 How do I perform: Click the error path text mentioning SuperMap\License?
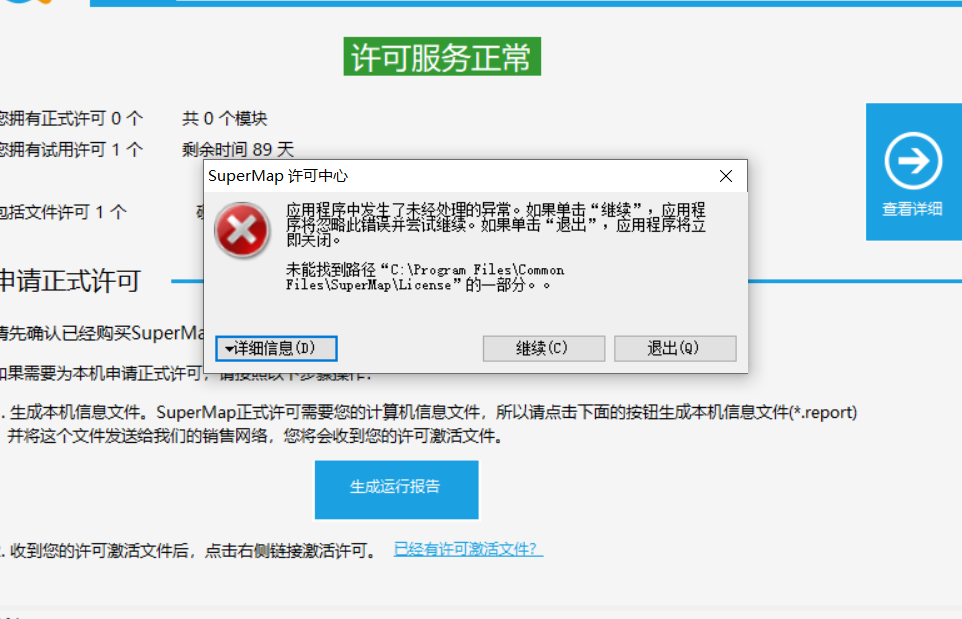point(425,277)
